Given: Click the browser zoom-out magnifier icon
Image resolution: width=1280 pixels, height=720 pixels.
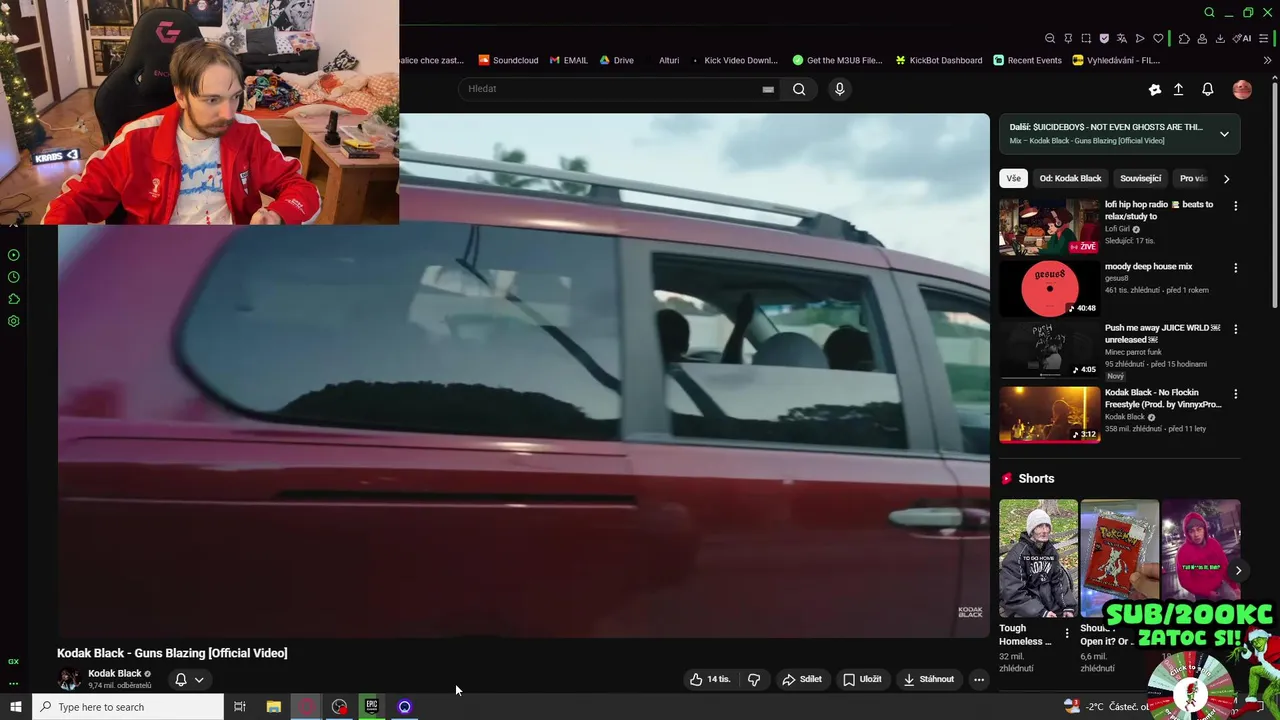Looking at the screenshot, I should 1050,38.
